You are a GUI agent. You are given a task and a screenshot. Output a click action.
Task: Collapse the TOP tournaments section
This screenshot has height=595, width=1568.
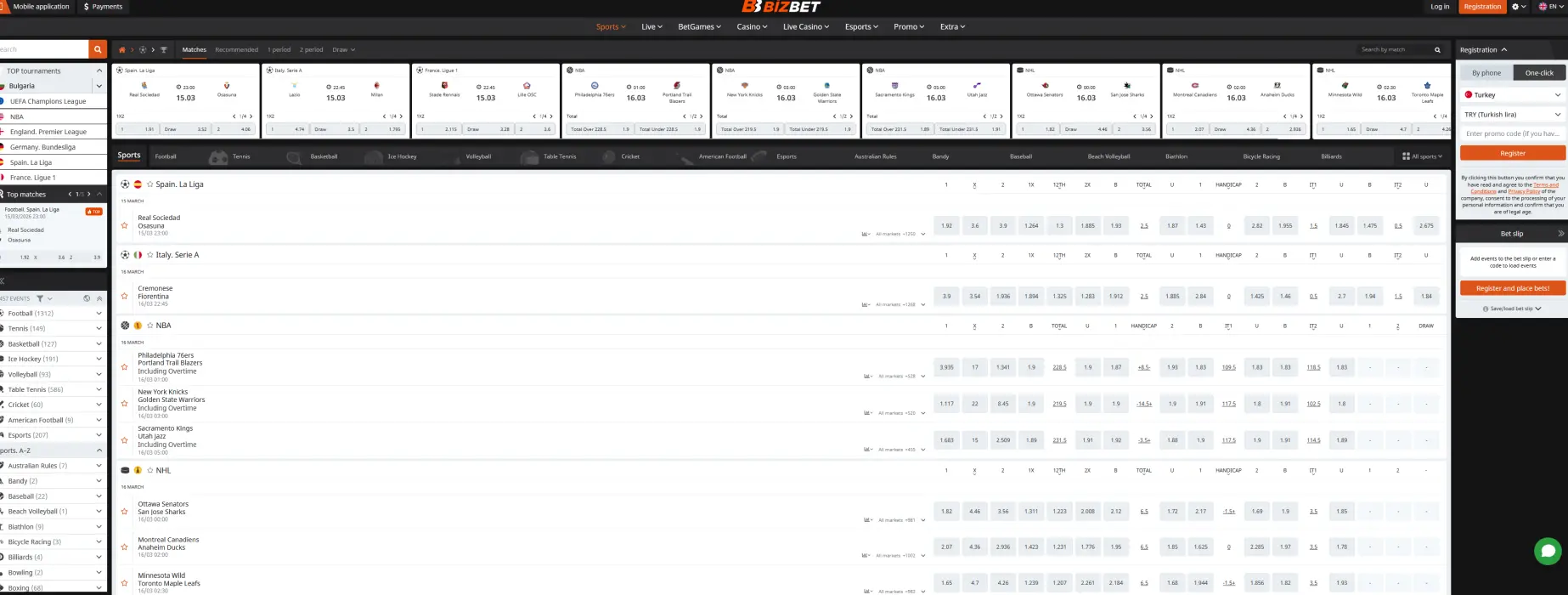click(99, 71)
